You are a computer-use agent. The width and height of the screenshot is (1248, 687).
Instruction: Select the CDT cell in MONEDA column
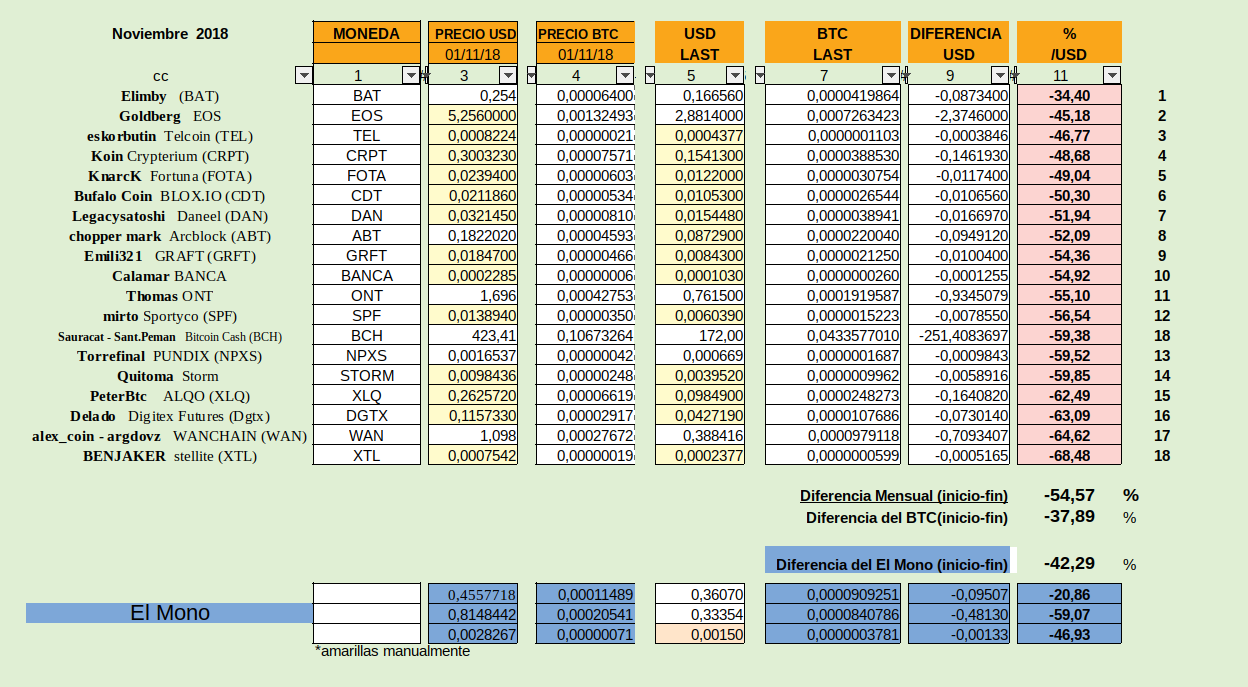[x=367, y=195]
